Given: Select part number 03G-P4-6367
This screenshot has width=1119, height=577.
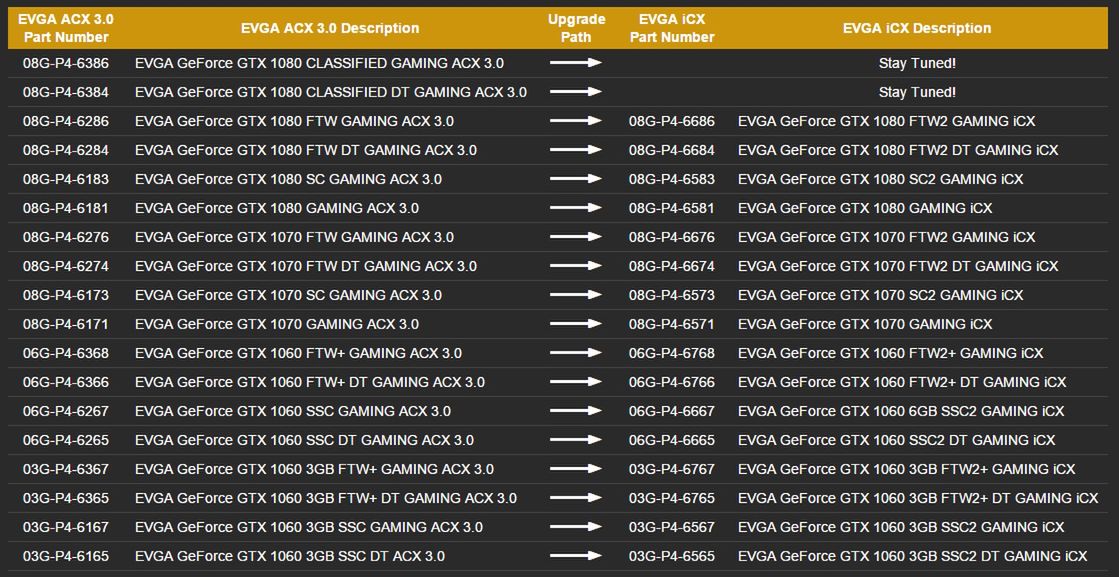Looking at the screenshot, I should point(66,469).
